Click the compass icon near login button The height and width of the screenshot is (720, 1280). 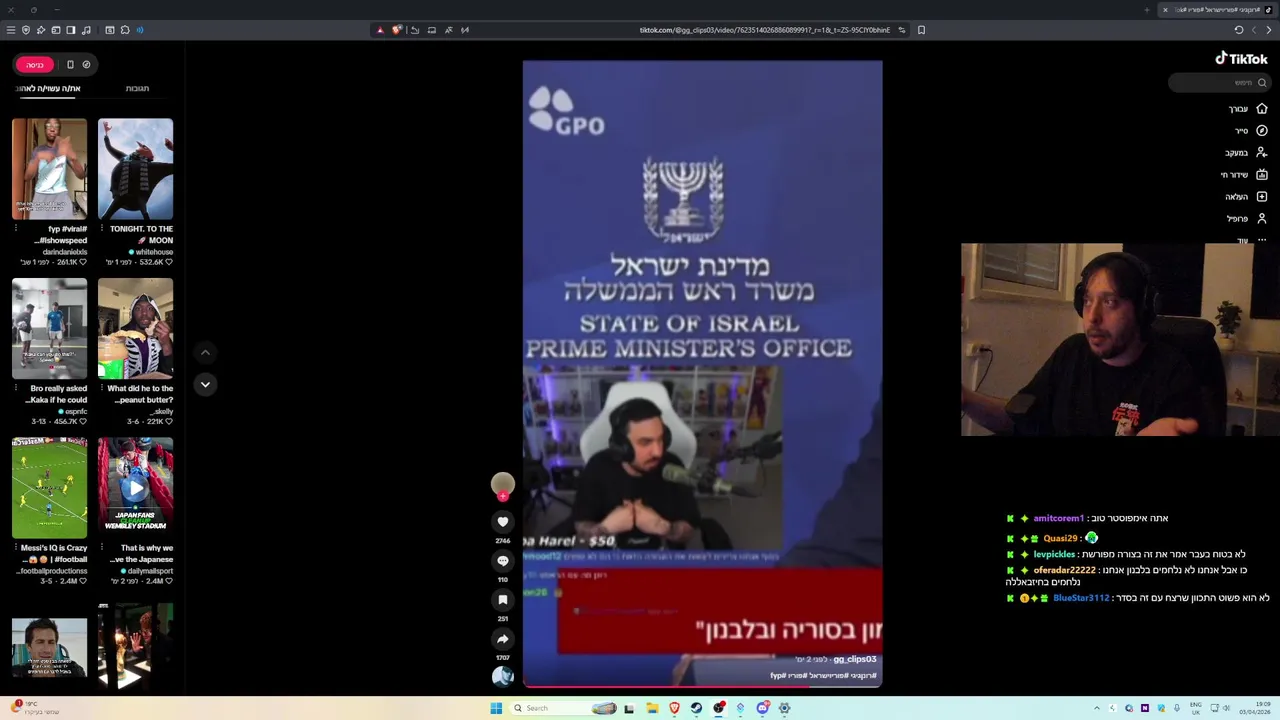tap(86, 64)
